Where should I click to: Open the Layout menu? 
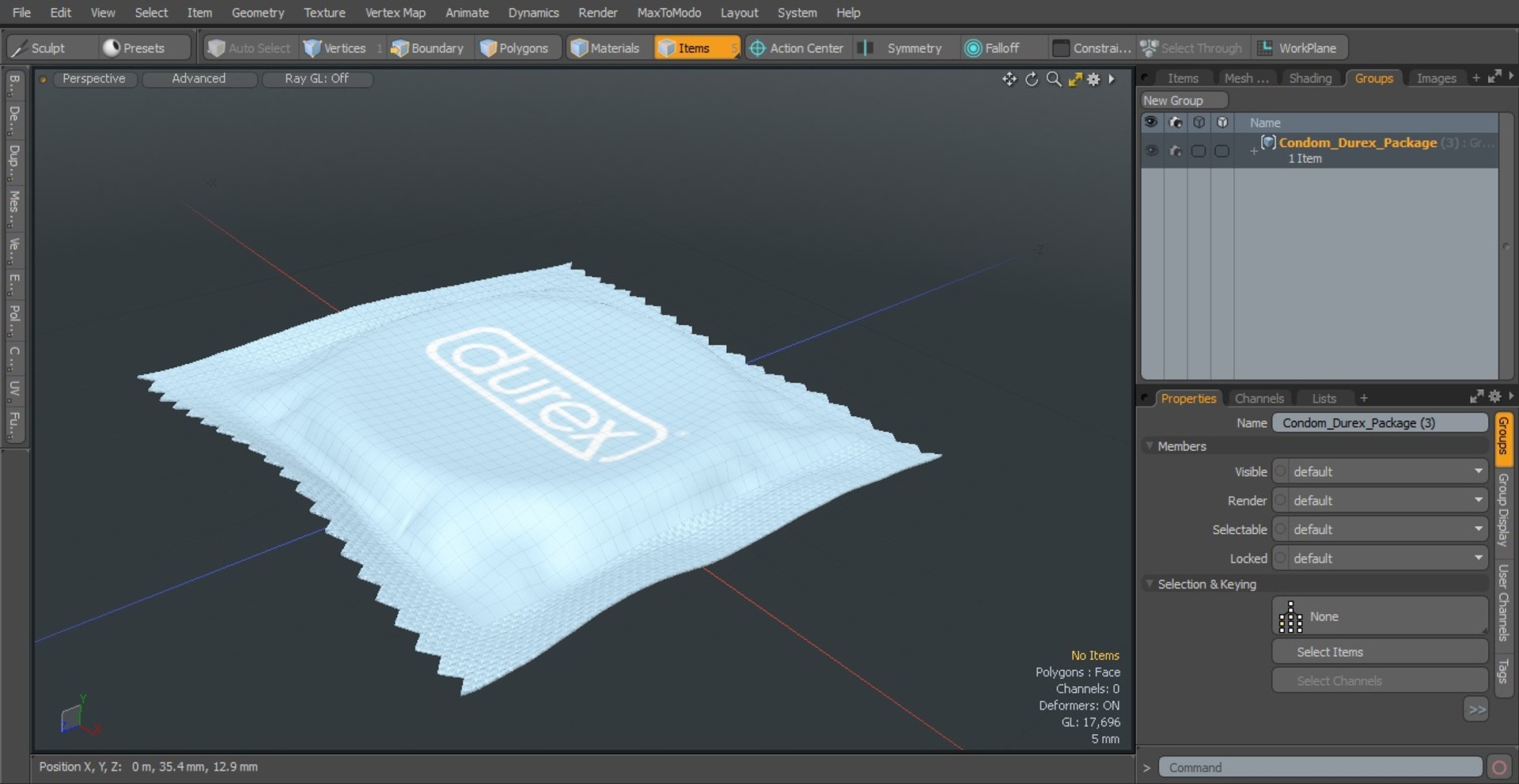(x=739, y=13)
